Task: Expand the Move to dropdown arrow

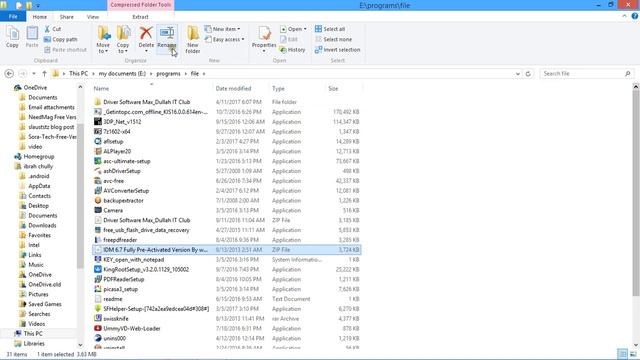Action: [107, 51]
